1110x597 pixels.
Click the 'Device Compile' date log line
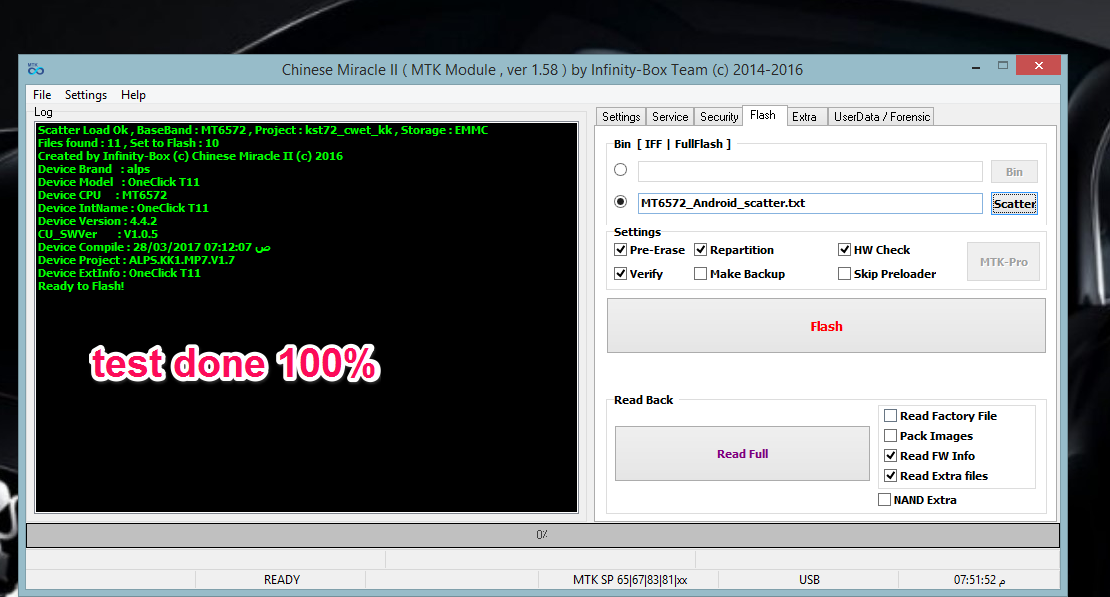tap(154, 247)
